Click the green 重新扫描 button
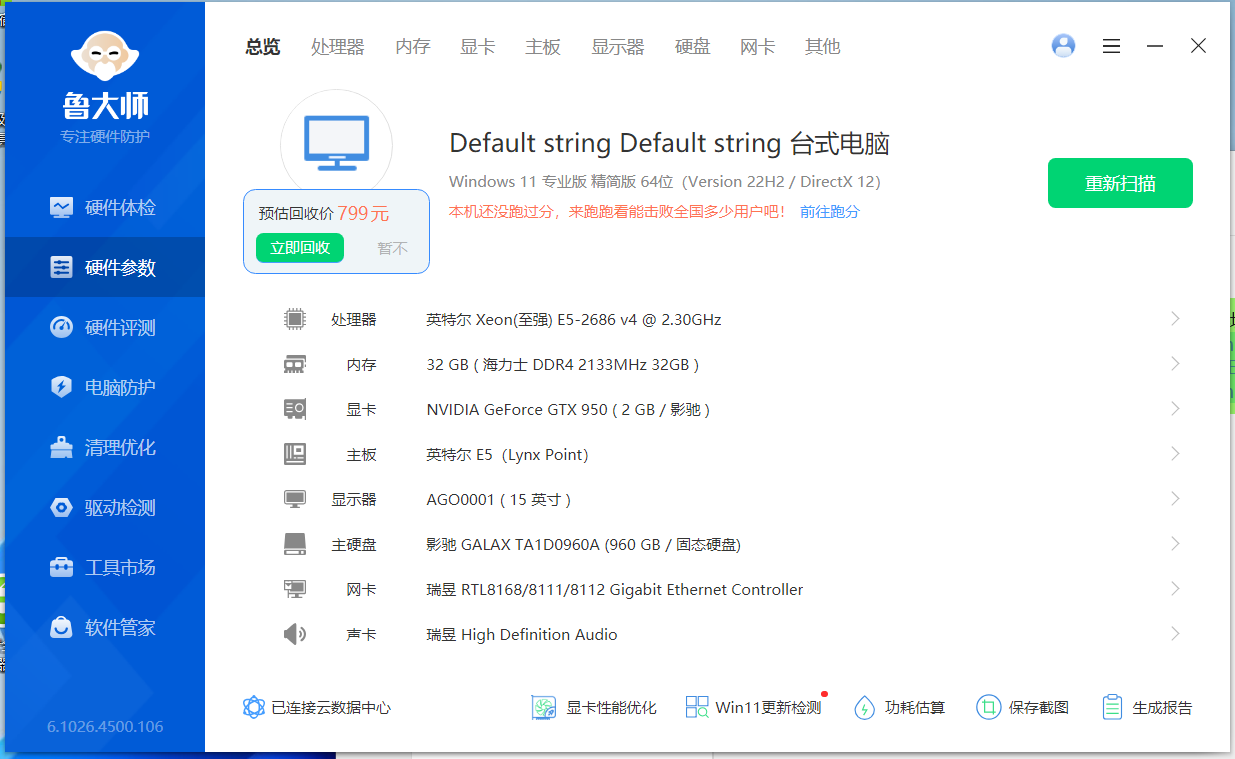 (1119, 183)
